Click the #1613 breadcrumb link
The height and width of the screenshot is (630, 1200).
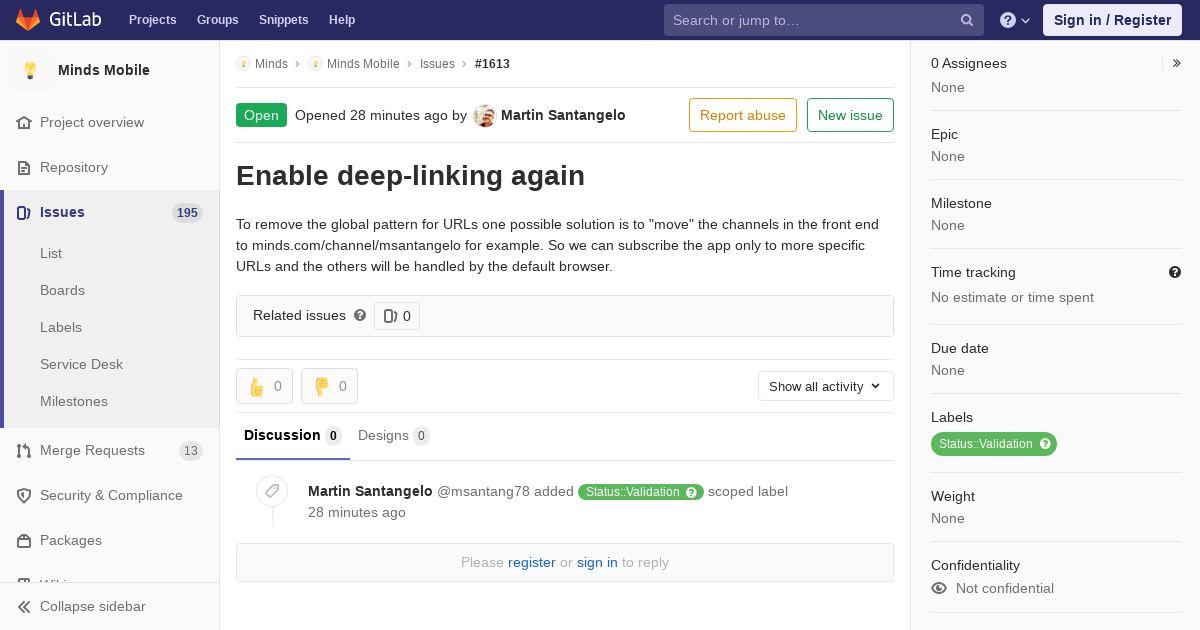492,64
